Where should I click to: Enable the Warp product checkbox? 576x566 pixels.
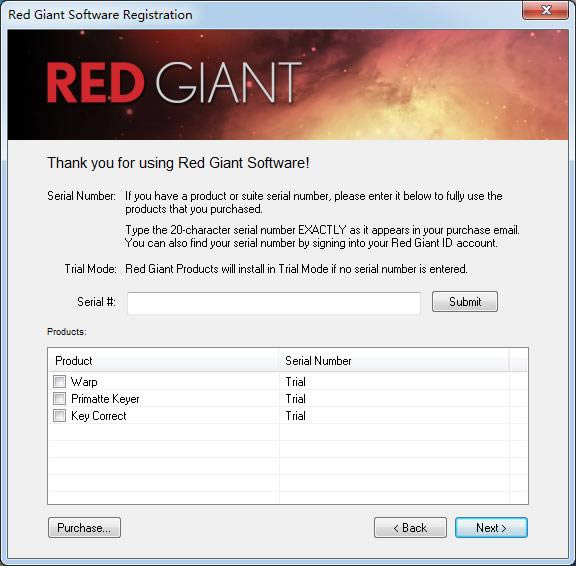60,381
